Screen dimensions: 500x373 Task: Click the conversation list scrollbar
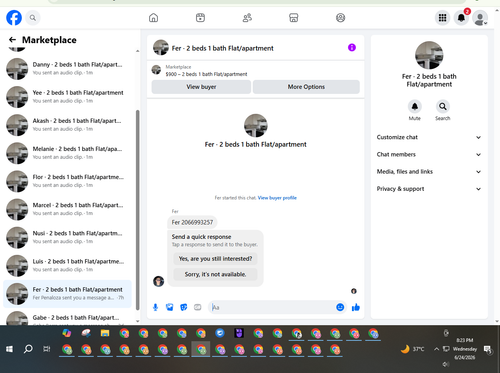(138, 210)
